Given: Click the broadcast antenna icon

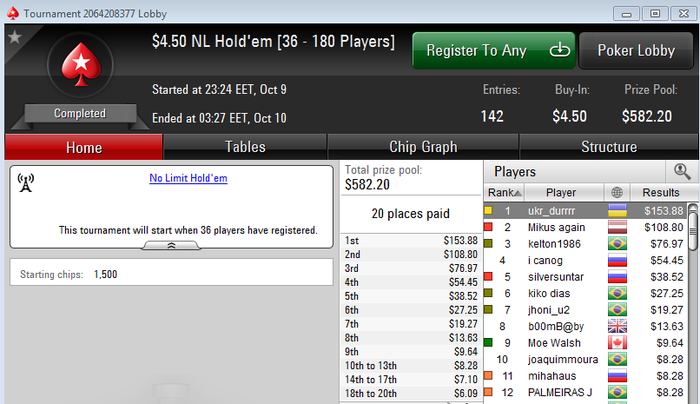Looking at the screenshot, I should (x=25, y=183).
